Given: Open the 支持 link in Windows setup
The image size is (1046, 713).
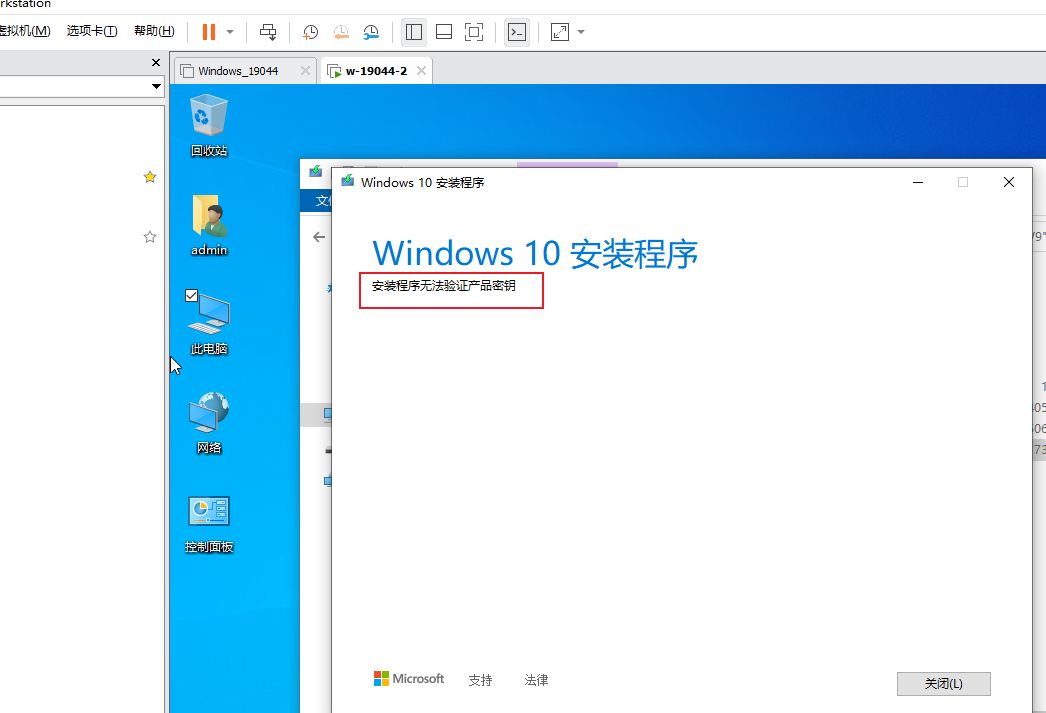Looking at the screenshot, I should (480, 679).
